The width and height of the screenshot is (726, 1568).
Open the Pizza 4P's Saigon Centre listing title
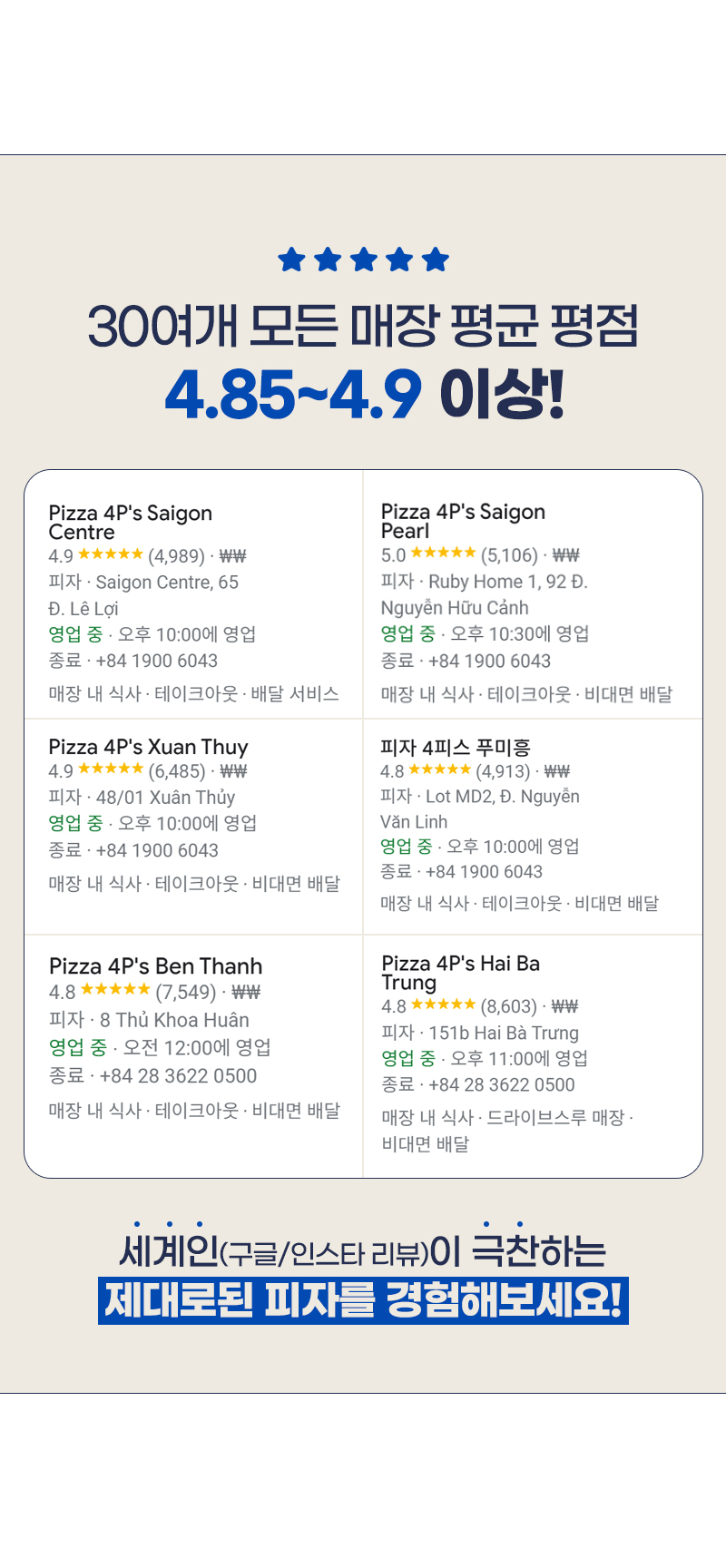130,522
